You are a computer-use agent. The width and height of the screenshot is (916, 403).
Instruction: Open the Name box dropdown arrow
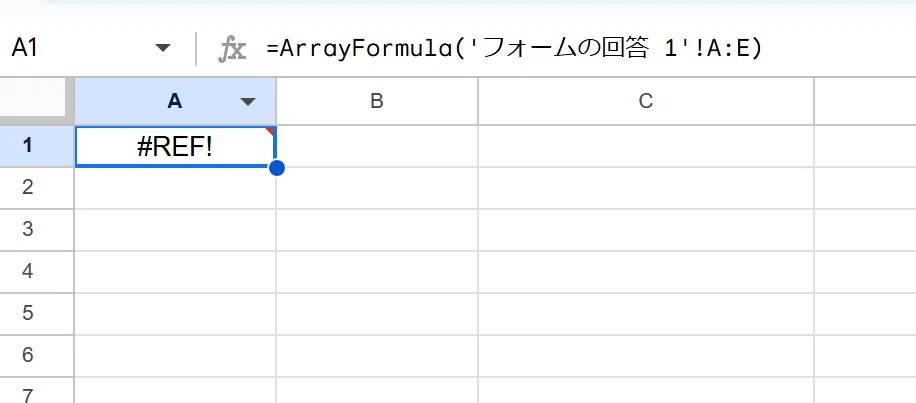tap(163, 48)
